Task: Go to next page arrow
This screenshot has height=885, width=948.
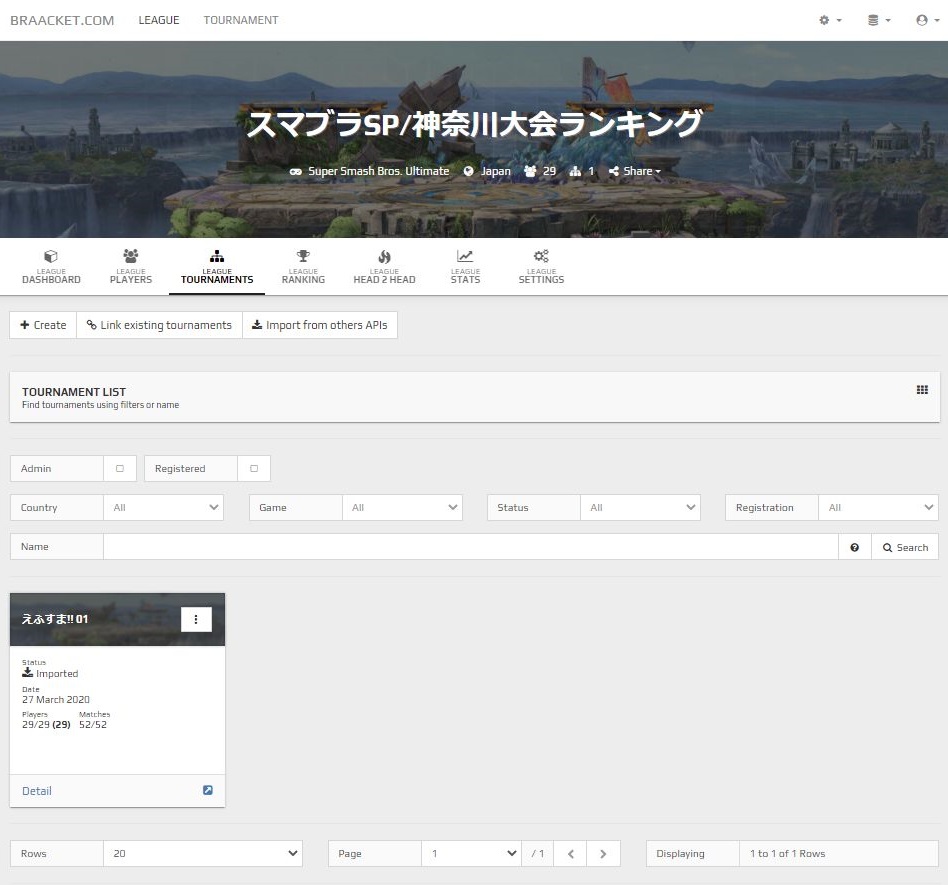Action: coord(603,854)
